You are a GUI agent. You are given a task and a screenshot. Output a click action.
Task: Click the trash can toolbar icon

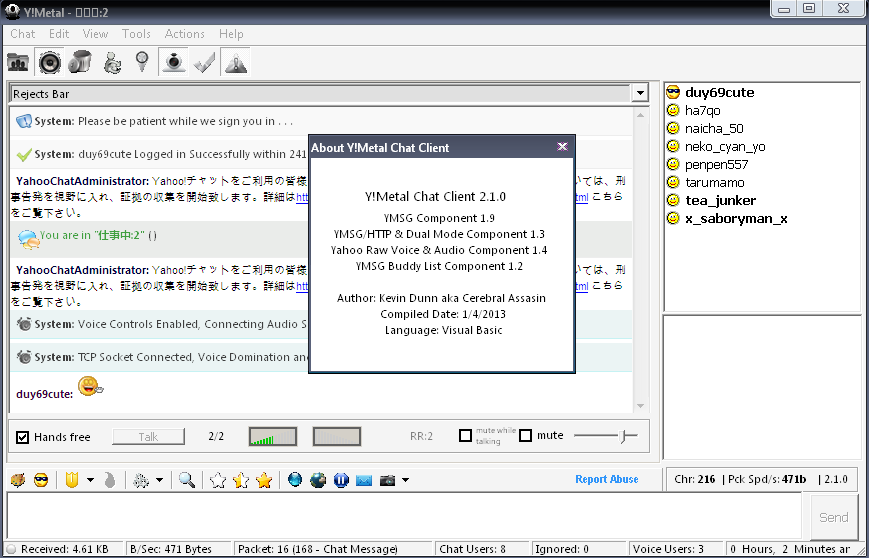tap(80, 62)
